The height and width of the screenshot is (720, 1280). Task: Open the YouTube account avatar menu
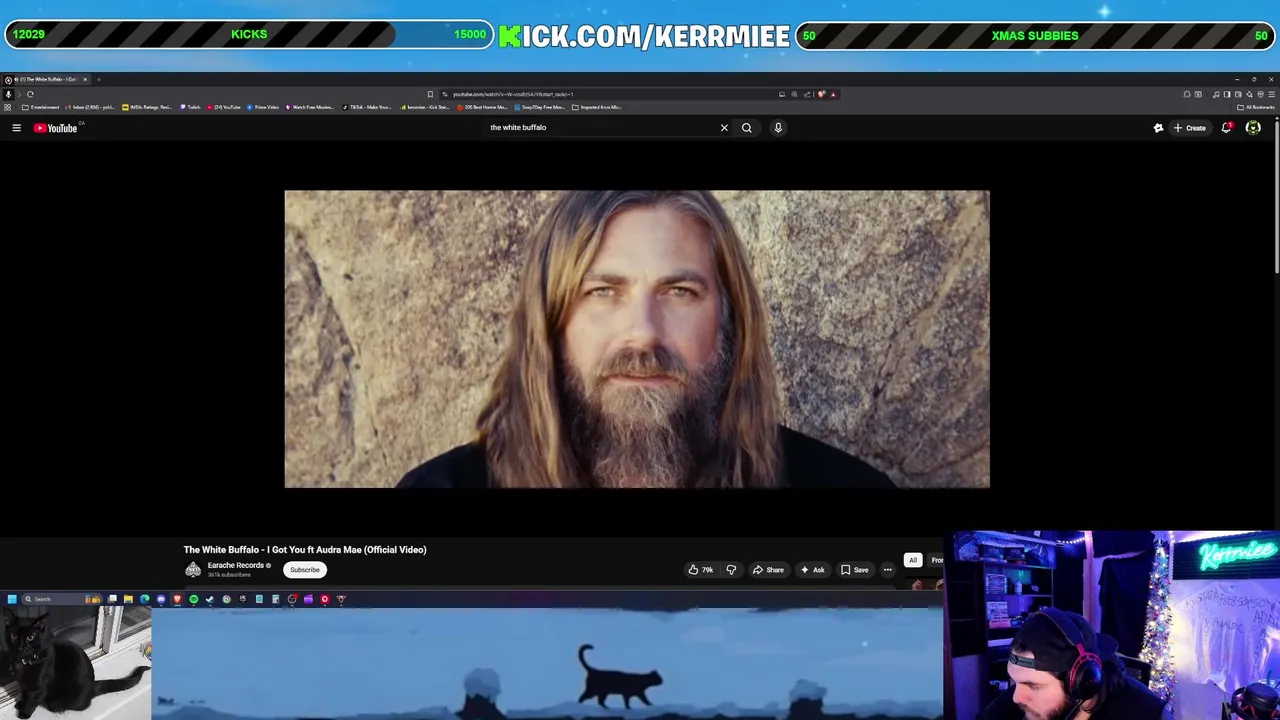coord(1253,128)
